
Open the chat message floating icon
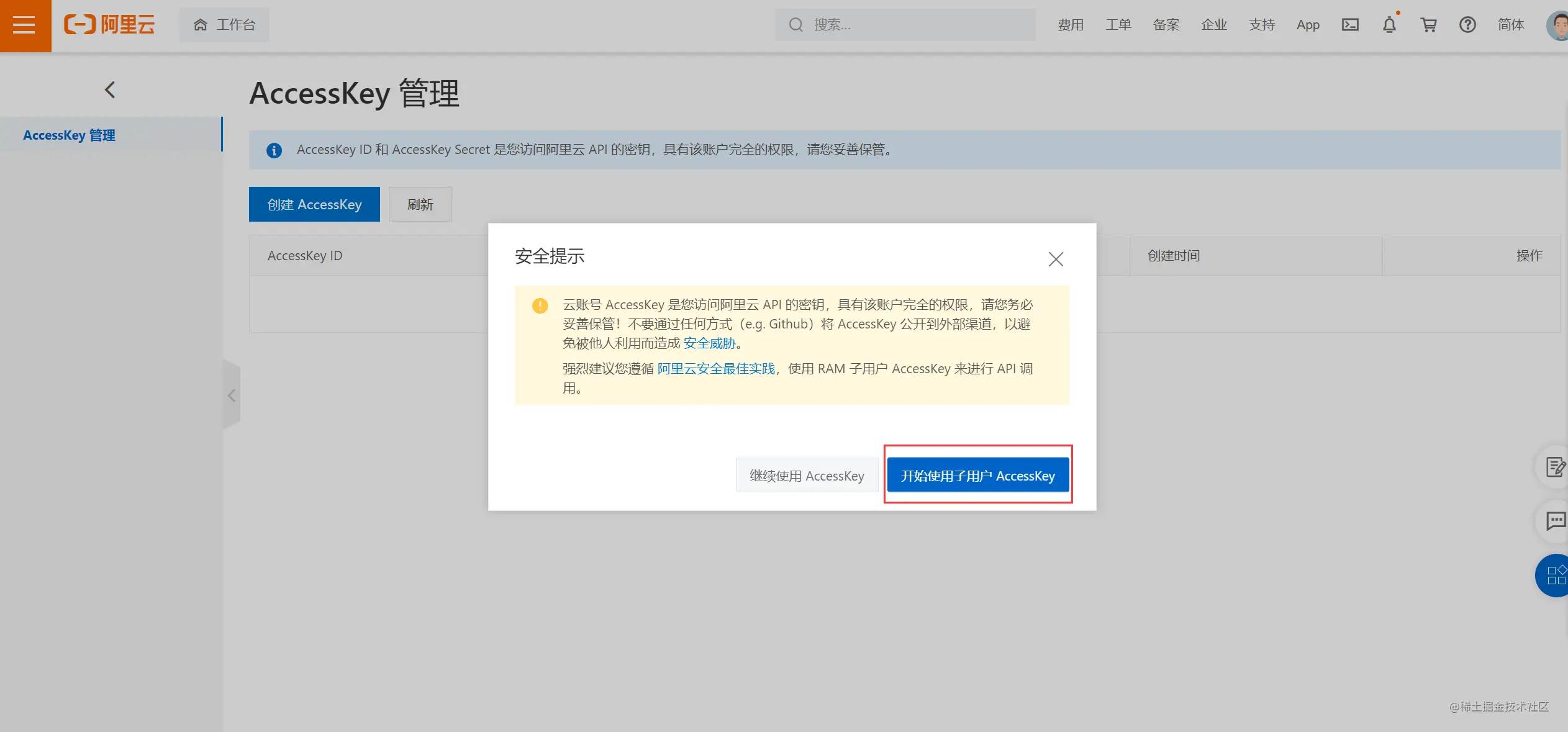point(1555,521)
